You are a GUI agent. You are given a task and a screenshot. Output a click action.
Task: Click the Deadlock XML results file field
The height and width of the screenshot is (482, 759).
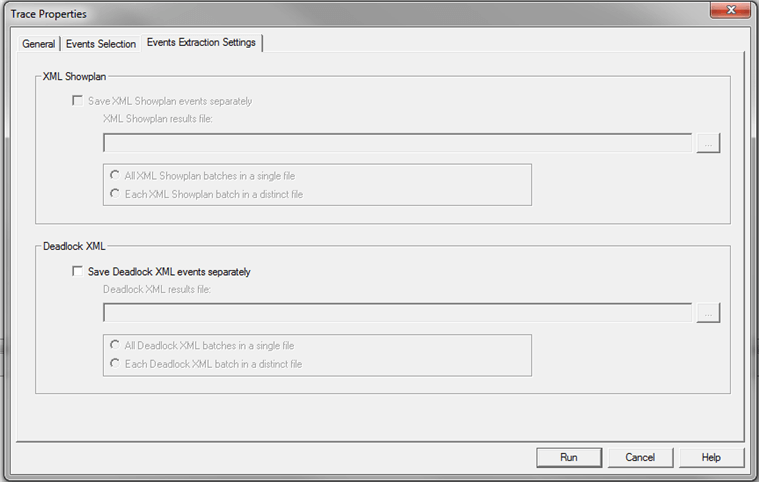tap(397, 313)
